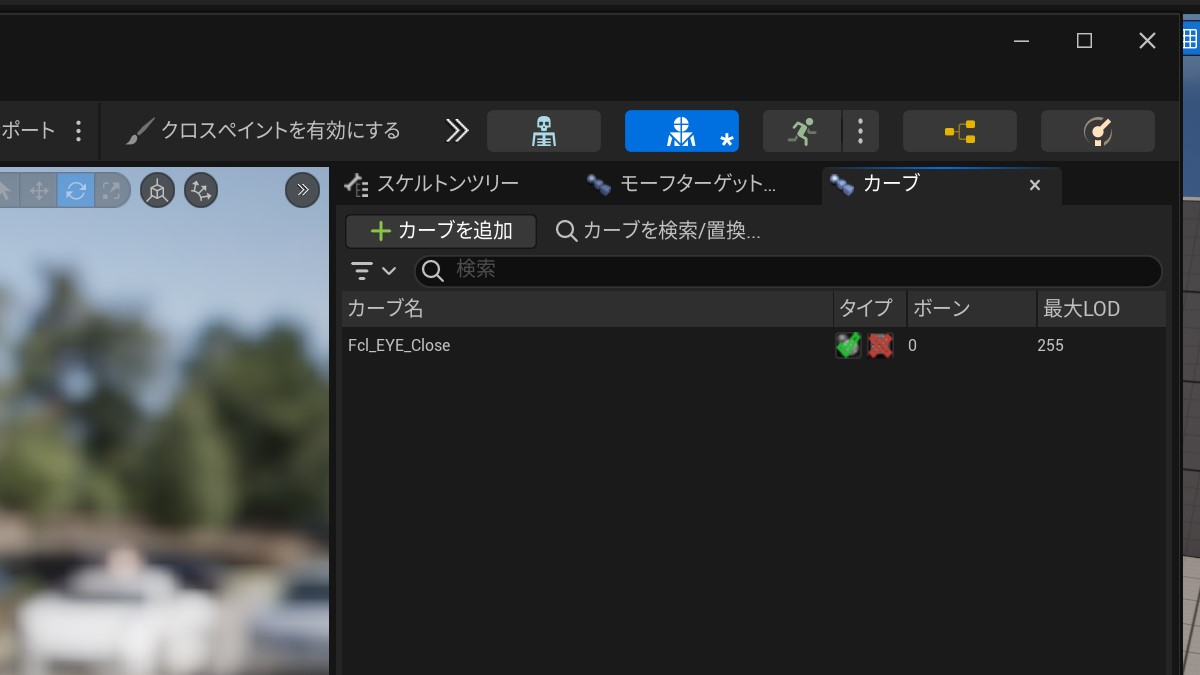Open the curve filter dropdown
The width and height of the screenshot is (1200, 675).
point(373,270)
